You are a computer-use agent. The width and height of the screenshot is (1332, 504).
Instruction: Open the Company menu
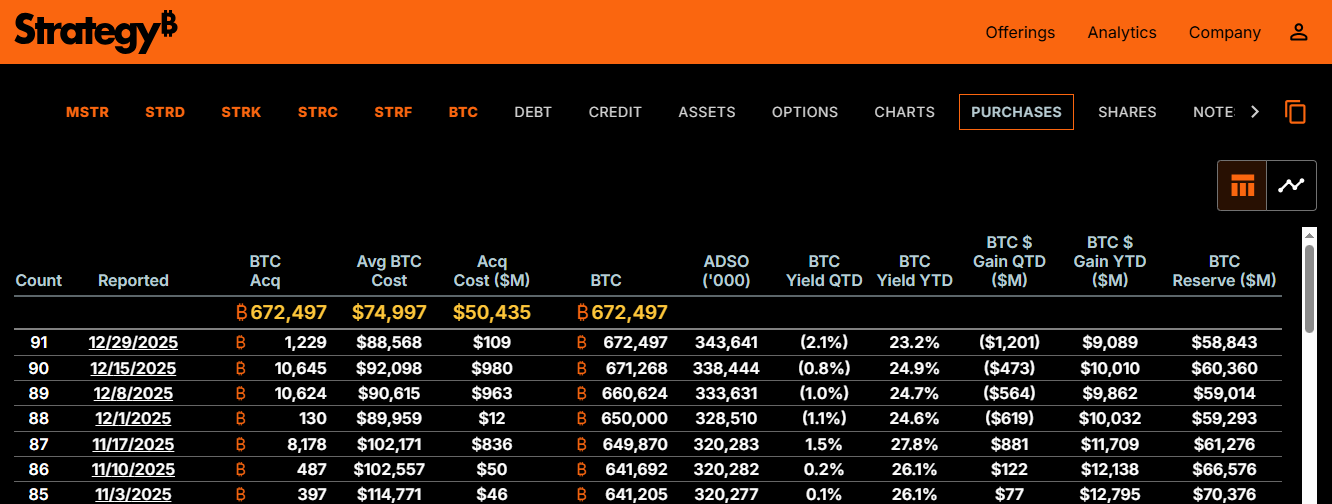coord(1224,32)
